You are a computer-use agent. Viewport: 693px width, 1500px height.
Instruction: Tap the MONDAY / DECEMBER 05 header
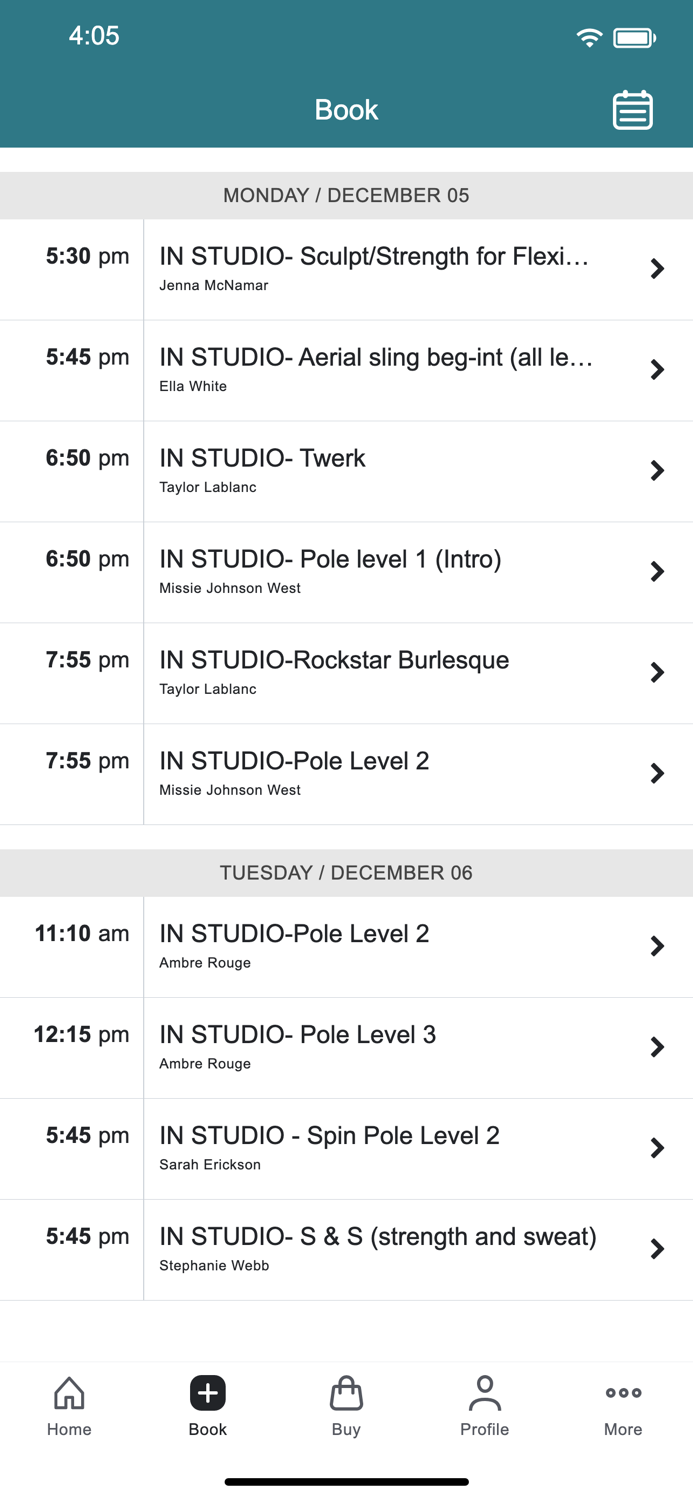click(346, 195)
